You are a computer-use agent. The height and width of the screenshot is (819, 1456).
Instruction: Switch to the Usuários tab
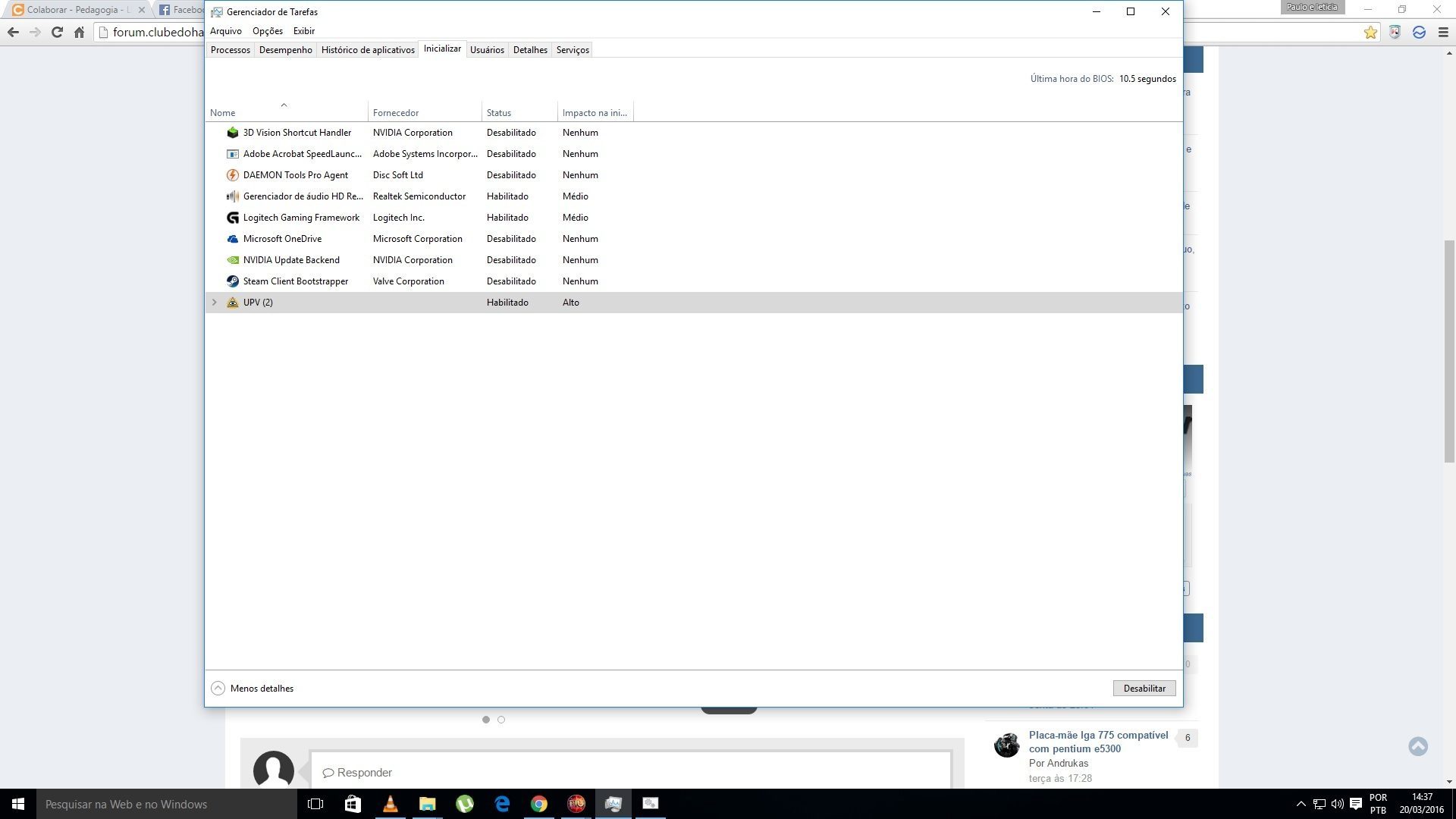pyautogui.click(x=487, y=50)
